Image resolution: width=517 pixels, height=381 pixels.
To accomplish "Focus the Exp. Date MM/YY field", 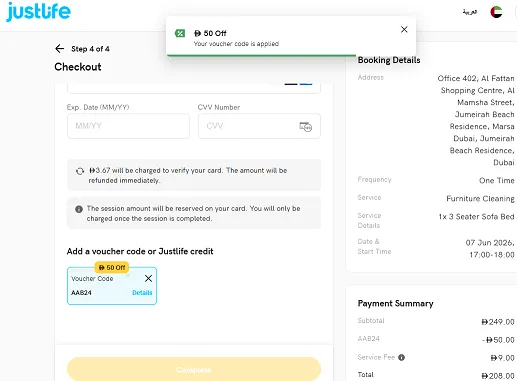I will (x=128, y=126).
